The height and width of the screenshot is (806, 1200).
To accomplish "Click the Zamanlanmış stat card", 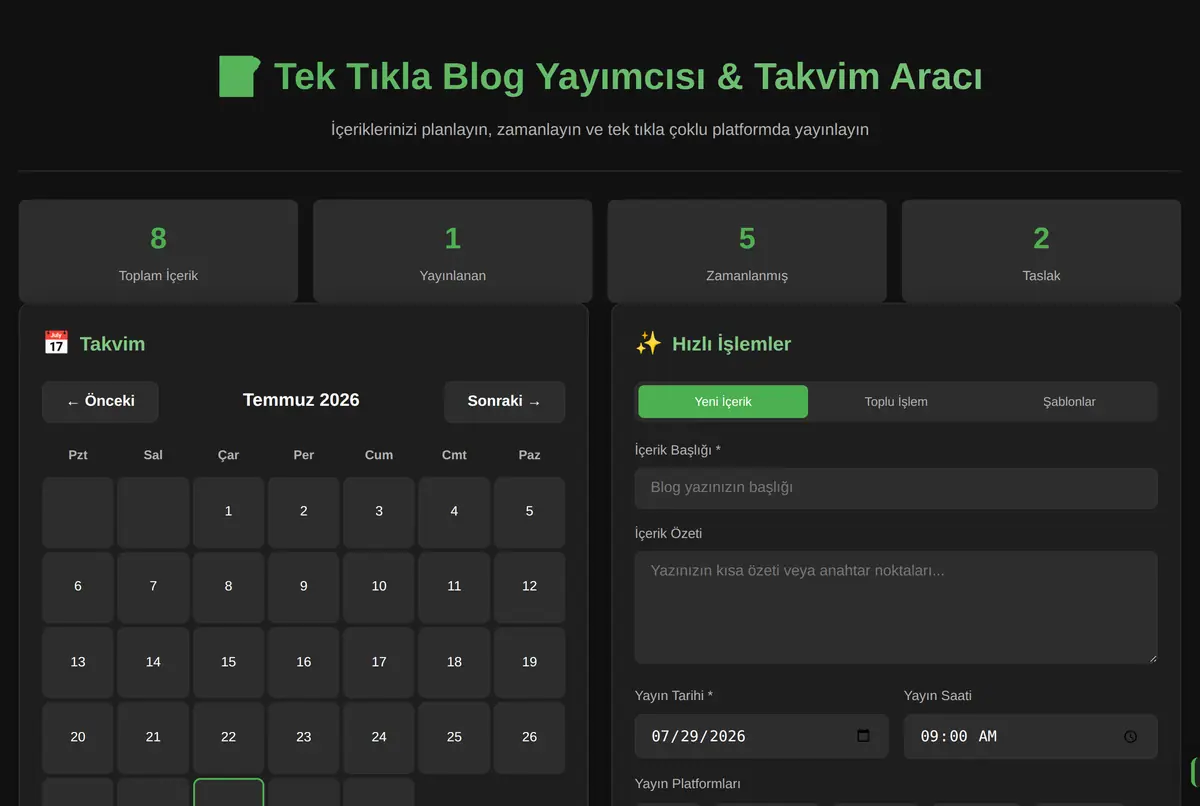I will pyautogui.click(x=747, y=251).
